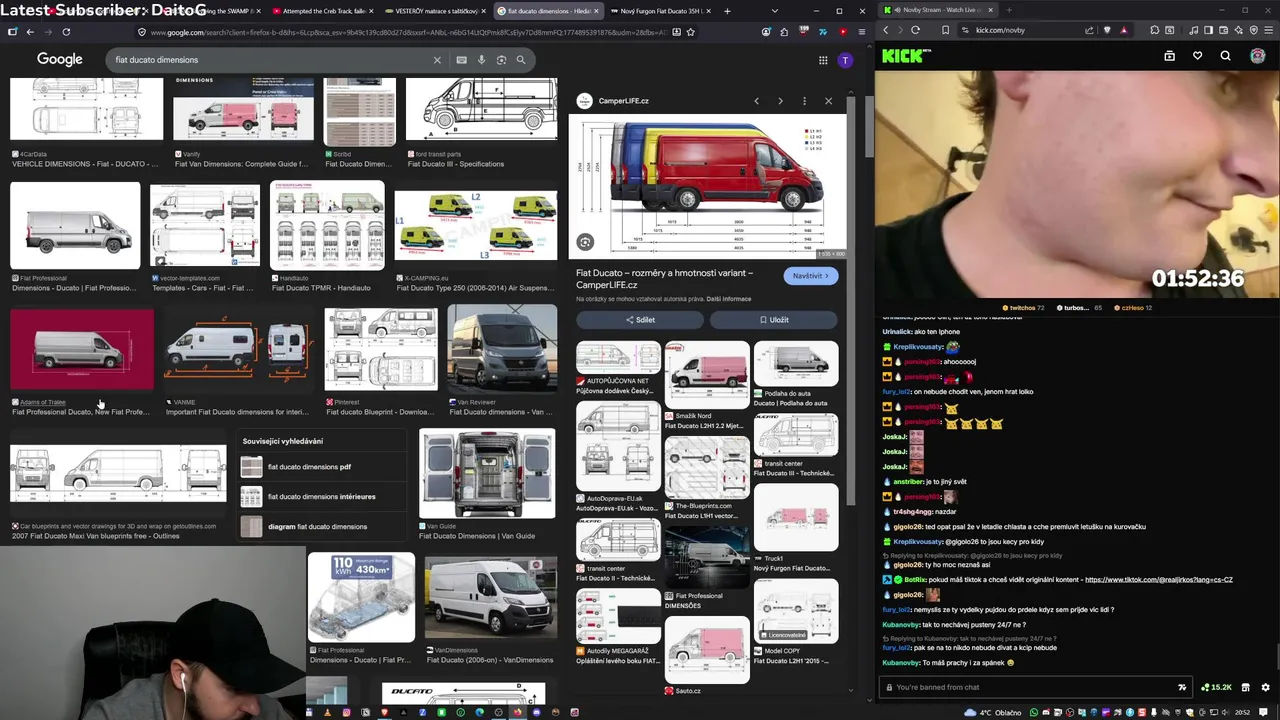
Task: Reload the Google search page
Action: tap(66, 32)
